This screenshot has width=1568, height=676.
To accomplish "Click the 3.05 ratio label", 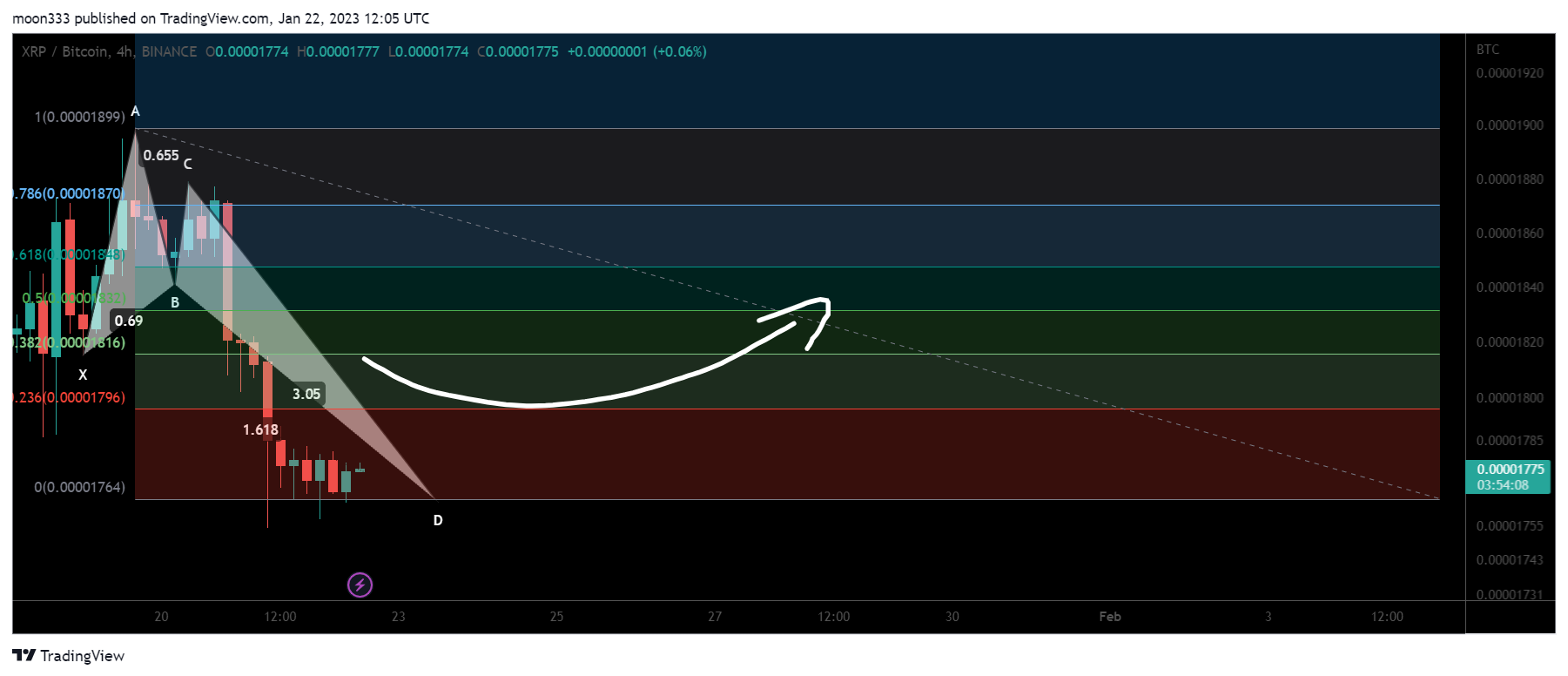I will (x=306, y=394).
